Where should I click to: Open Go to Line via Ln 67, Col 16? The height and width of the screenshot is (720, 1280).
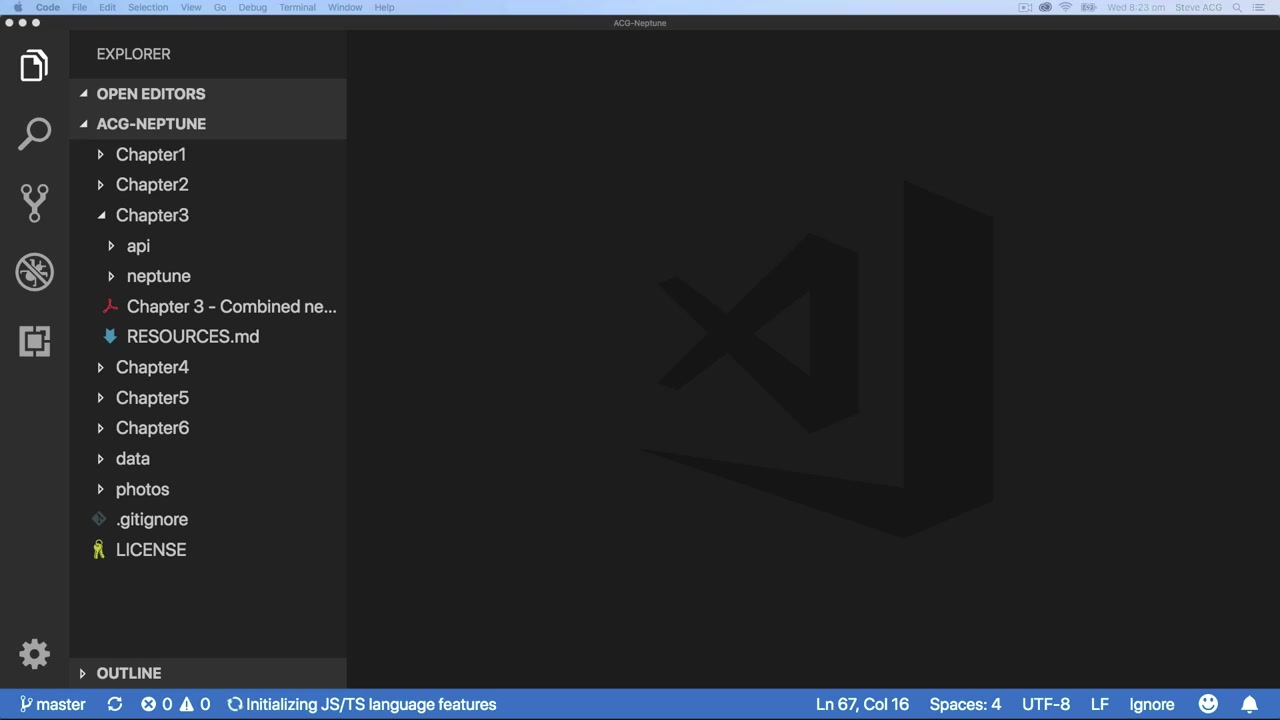862,704
